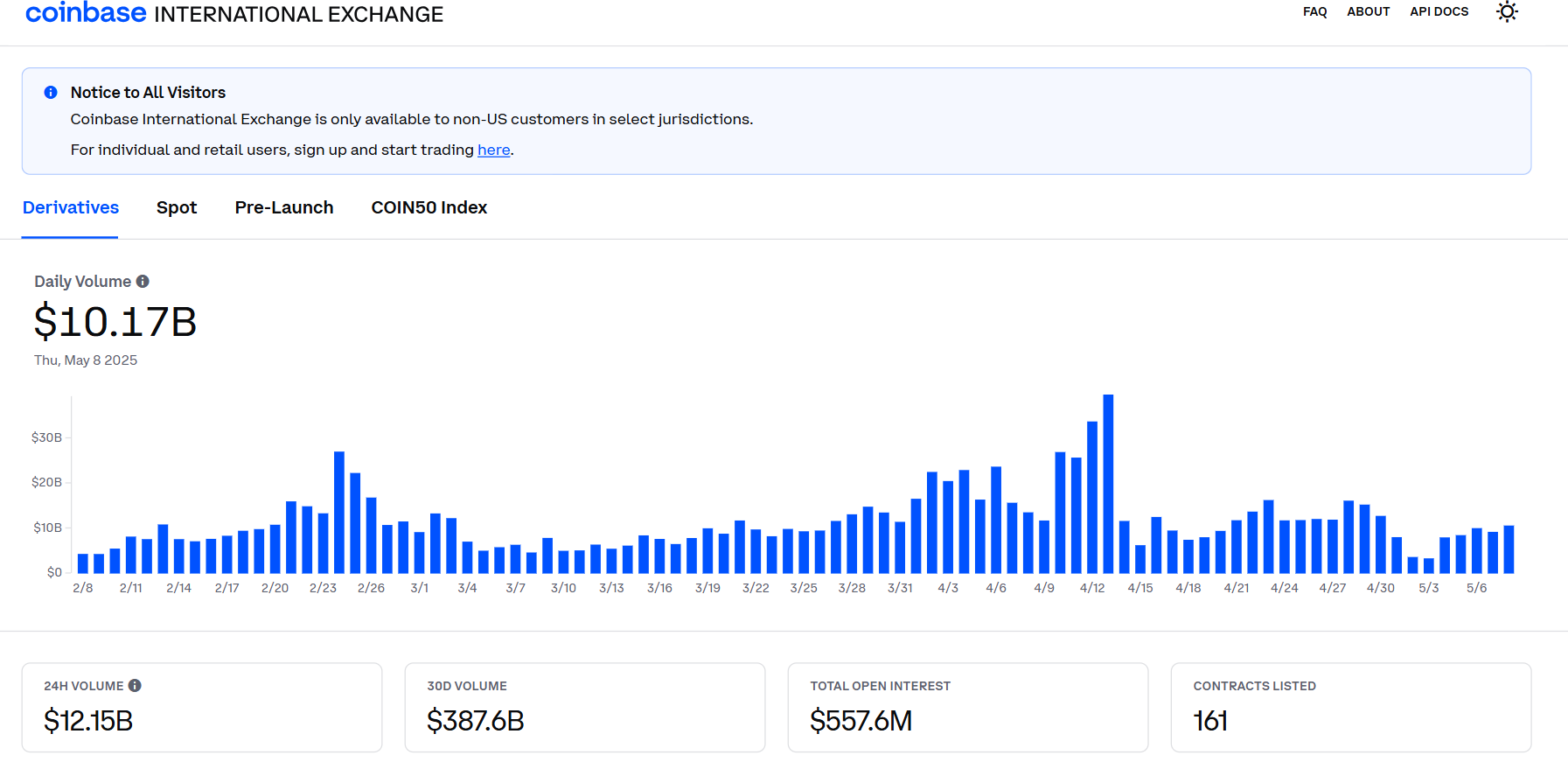Switch to the Derivatives tab
This screenshot has width=1568, height=769.
pyautogui.click(x=71, y=208)
